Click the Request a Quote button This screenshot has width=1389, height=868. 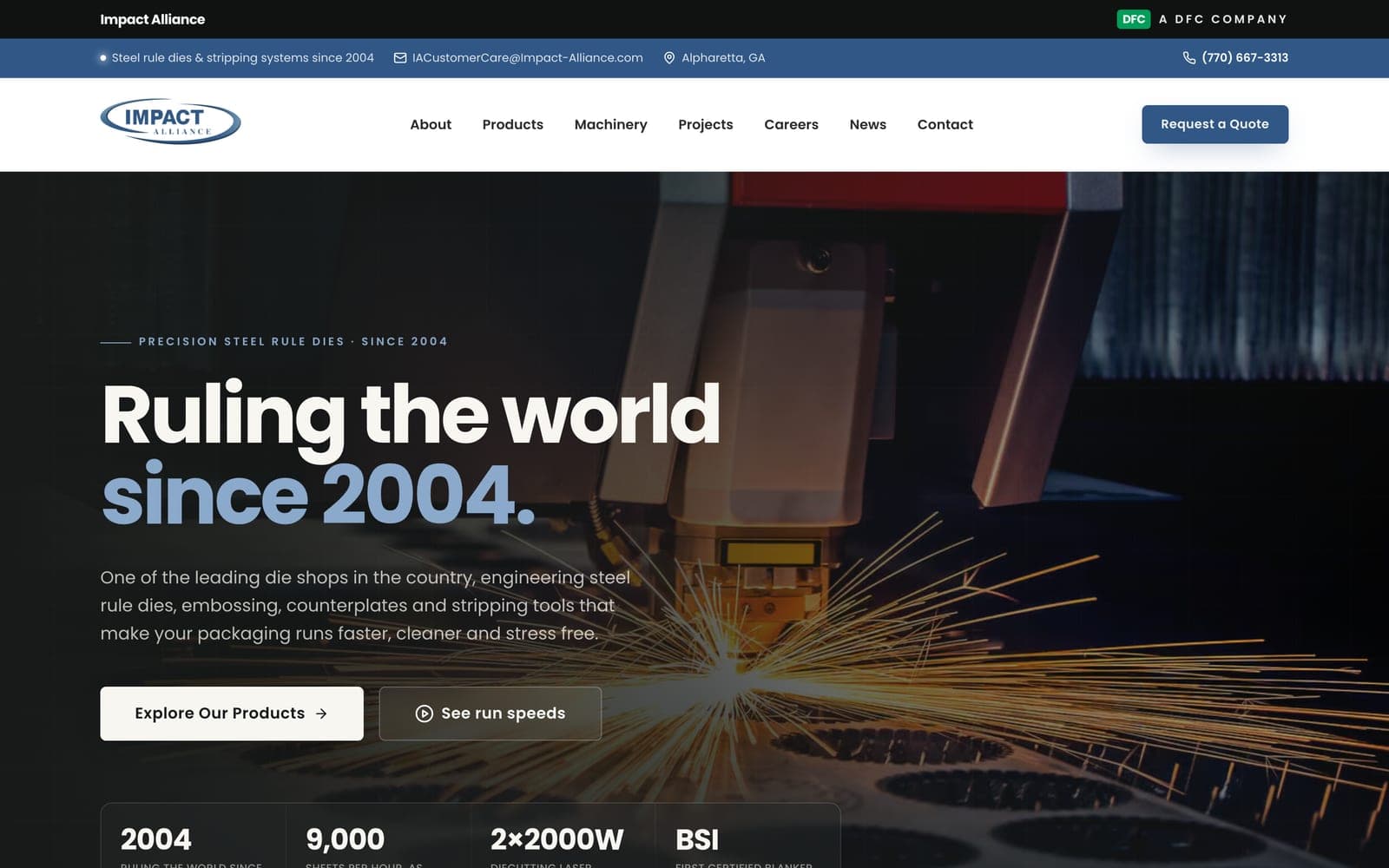click(x=1215, y=124)
